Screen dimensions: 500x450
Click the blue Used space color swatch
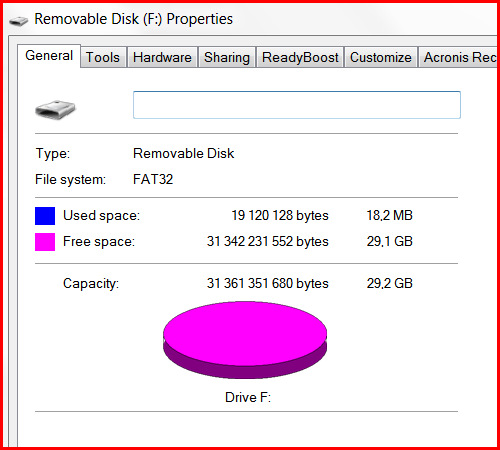(x=45, y=216)
